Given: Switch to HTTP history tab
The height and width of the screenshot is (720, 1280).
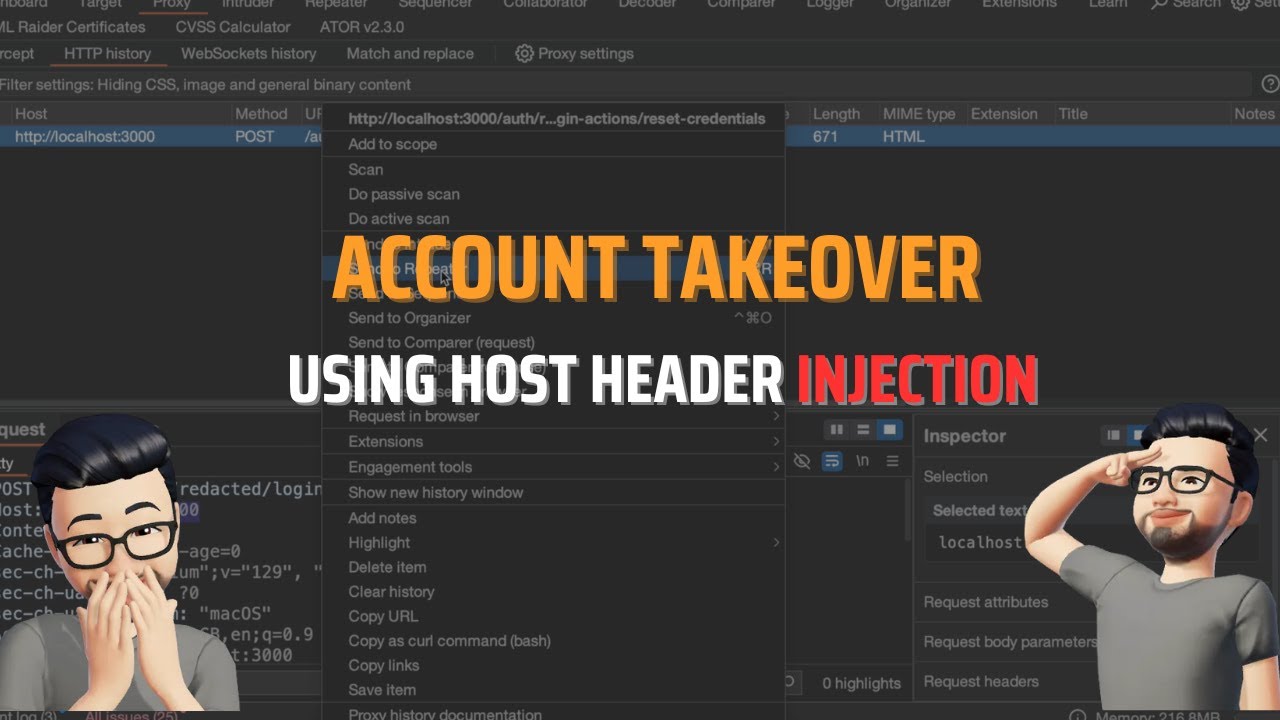Looking at the screenshot, I should [107, 53].
